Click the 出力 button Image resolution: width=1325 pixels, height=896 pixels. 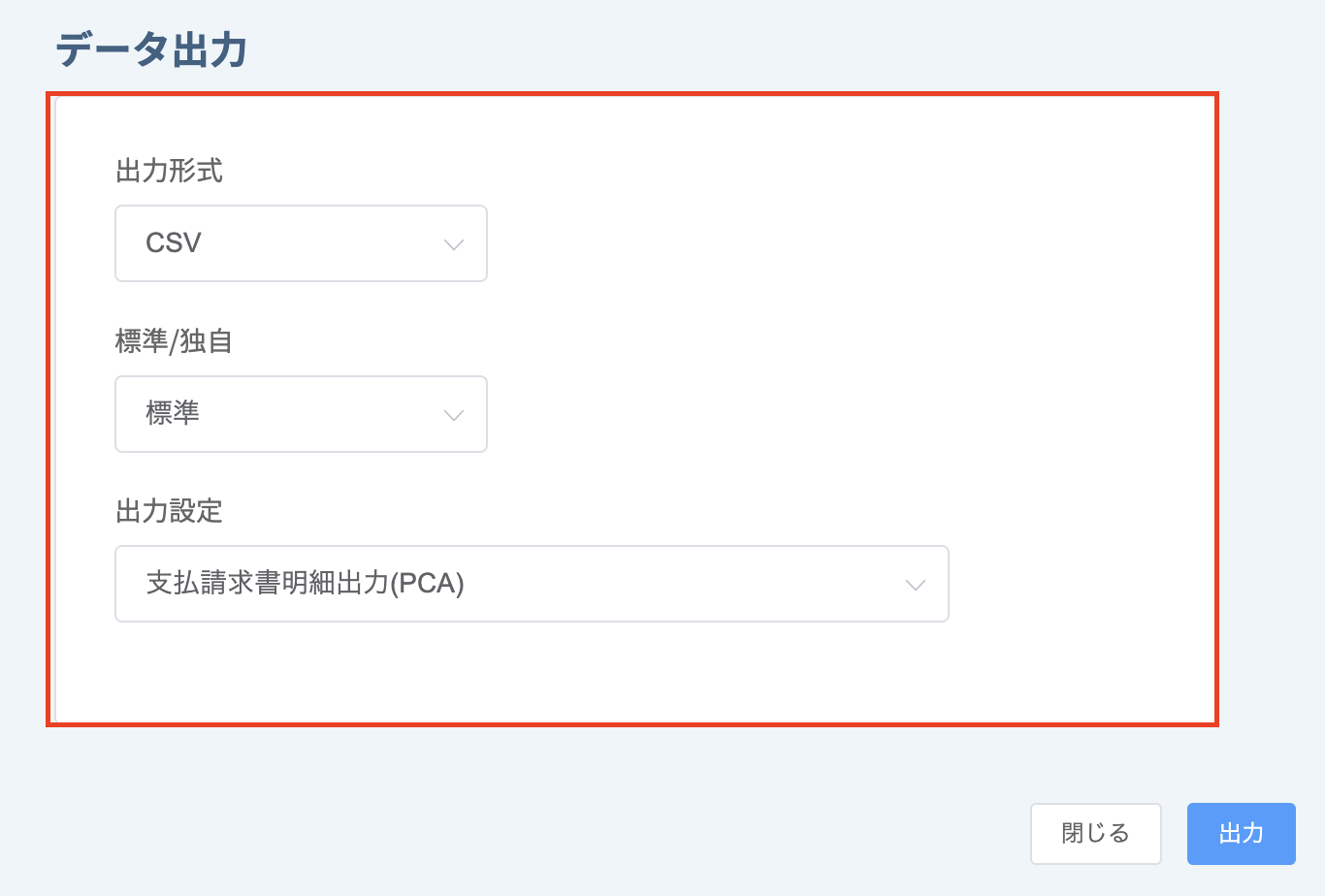point(1242,834)
